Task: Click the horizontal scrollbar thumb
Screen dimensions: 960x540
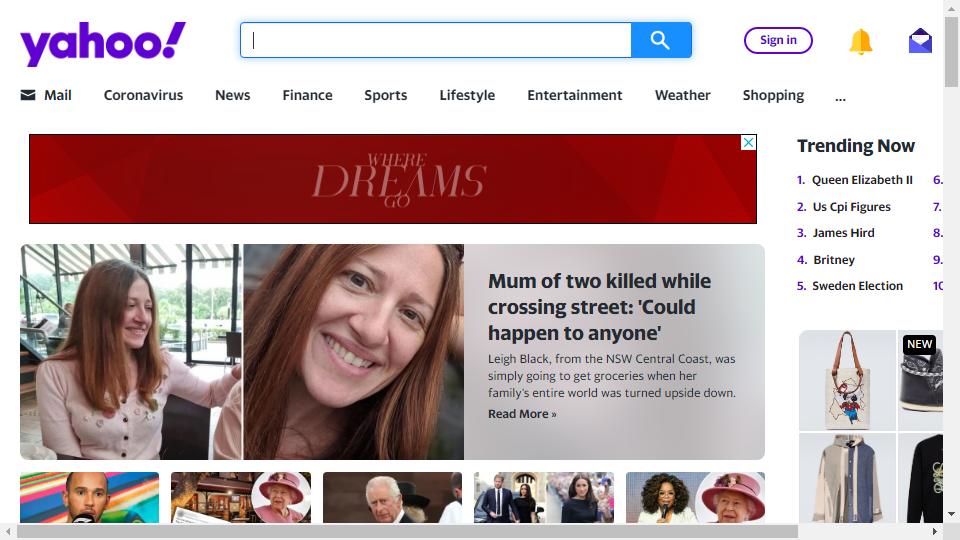Action: (x=408, y=531)
